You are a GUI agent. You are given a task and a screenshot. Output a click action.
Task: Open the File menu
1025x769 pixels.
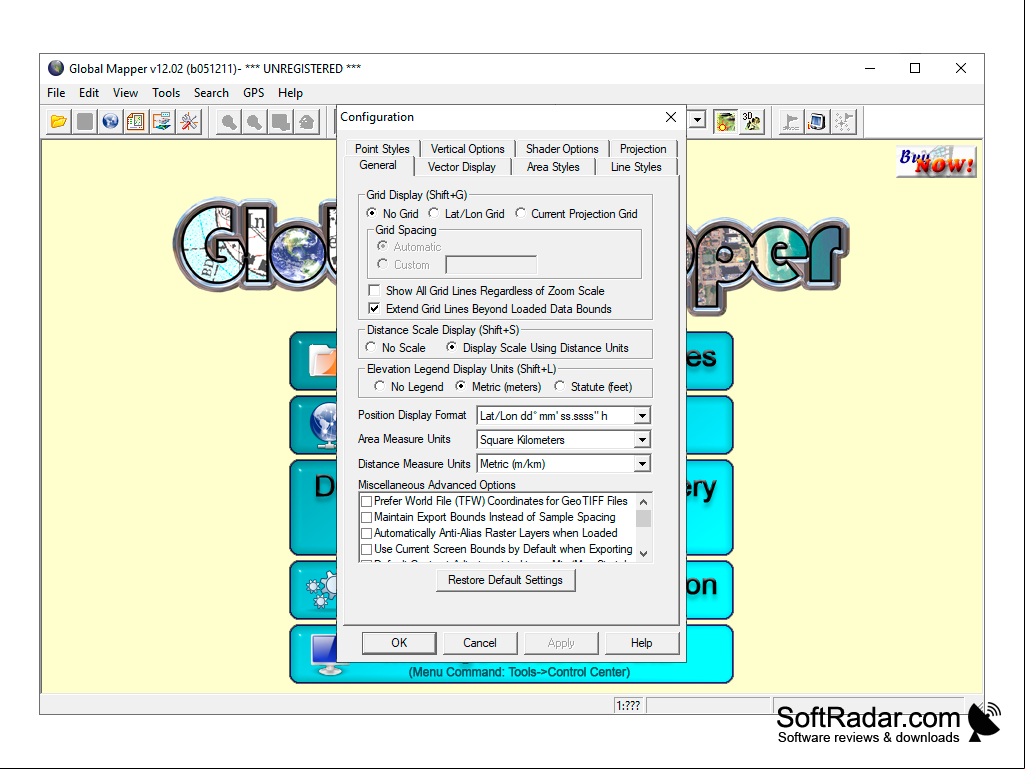(x=56, y=93)
